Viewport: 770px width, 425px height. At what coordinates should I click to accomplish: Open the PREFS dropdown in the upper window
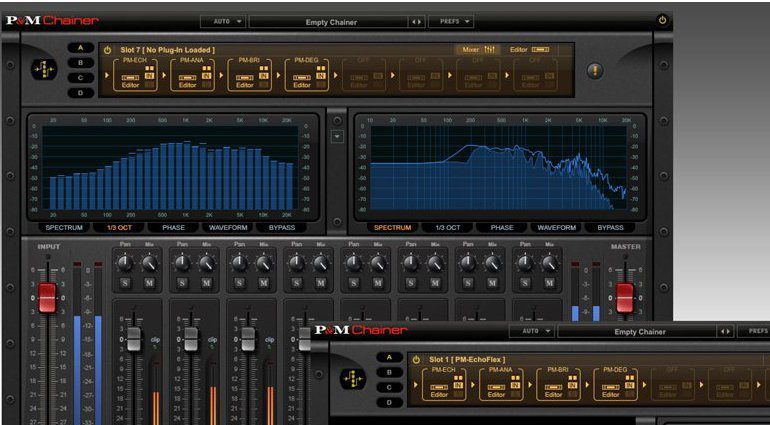pyautogui.click(x=451, y=22)
